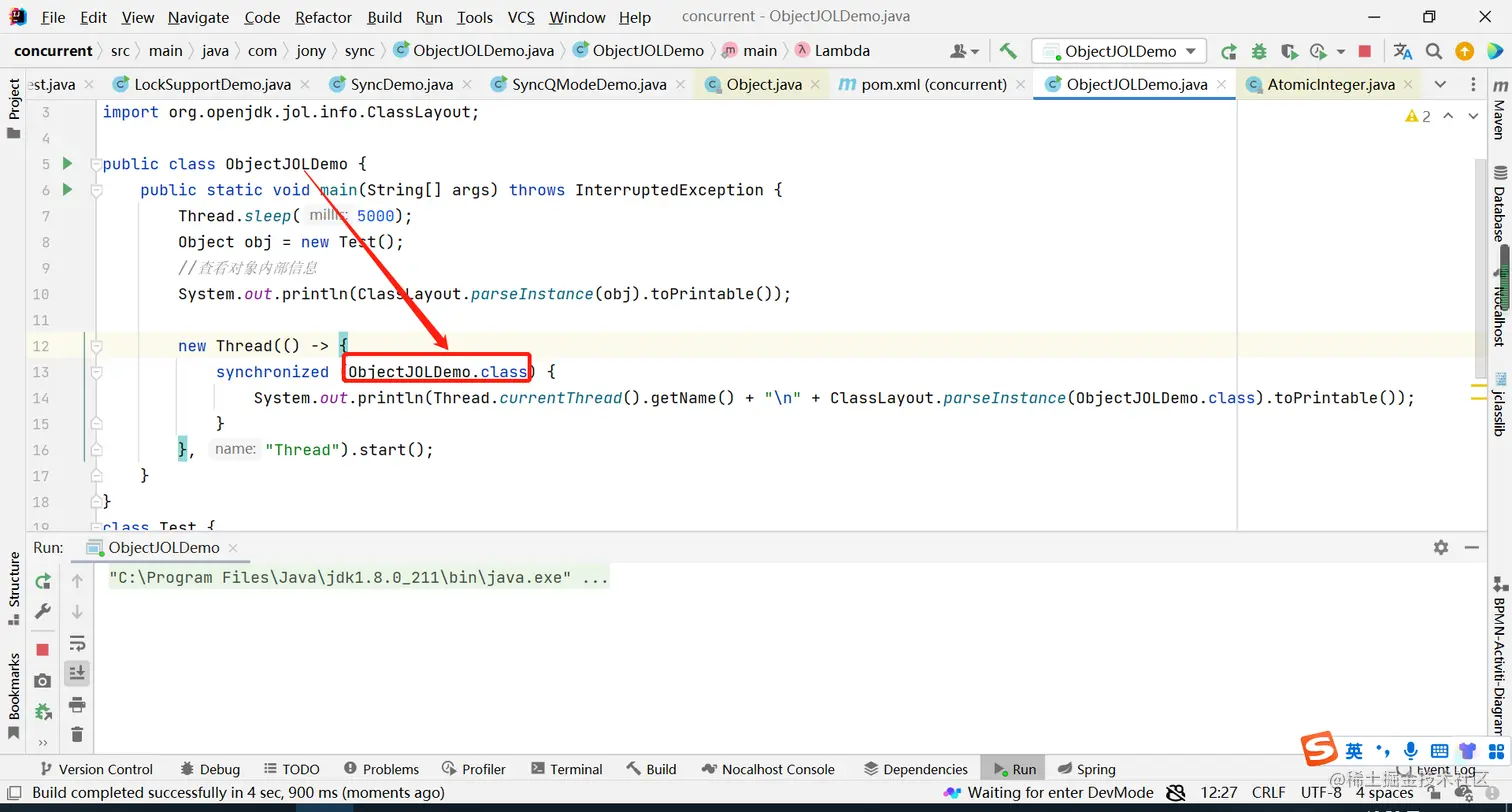The image size is (1512, 812).
Task: Click the user account icon in toolbar
Action: pyautogui.click(x=960, y=51)
